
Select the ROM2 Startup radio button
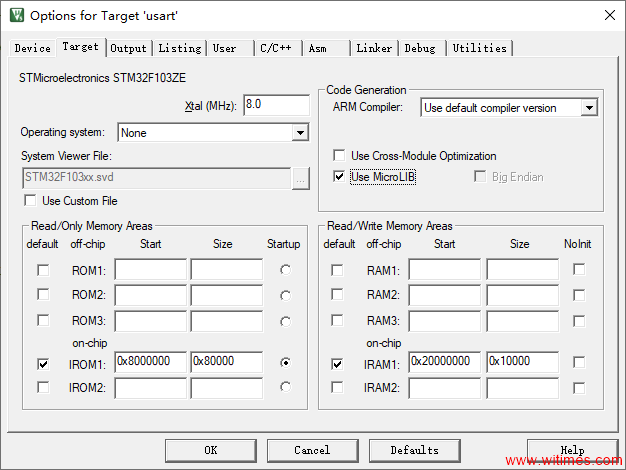285,296
